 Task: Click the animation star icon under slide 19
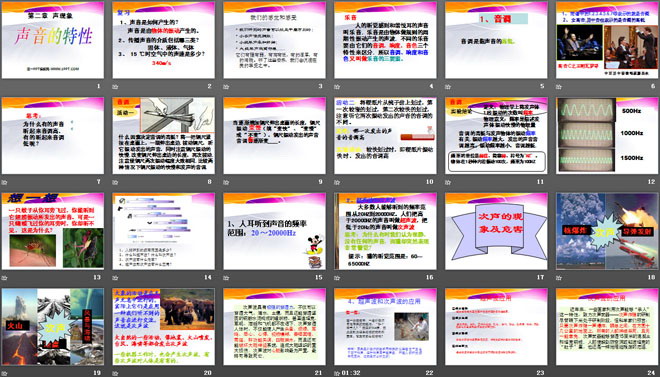tap(4, 373)
